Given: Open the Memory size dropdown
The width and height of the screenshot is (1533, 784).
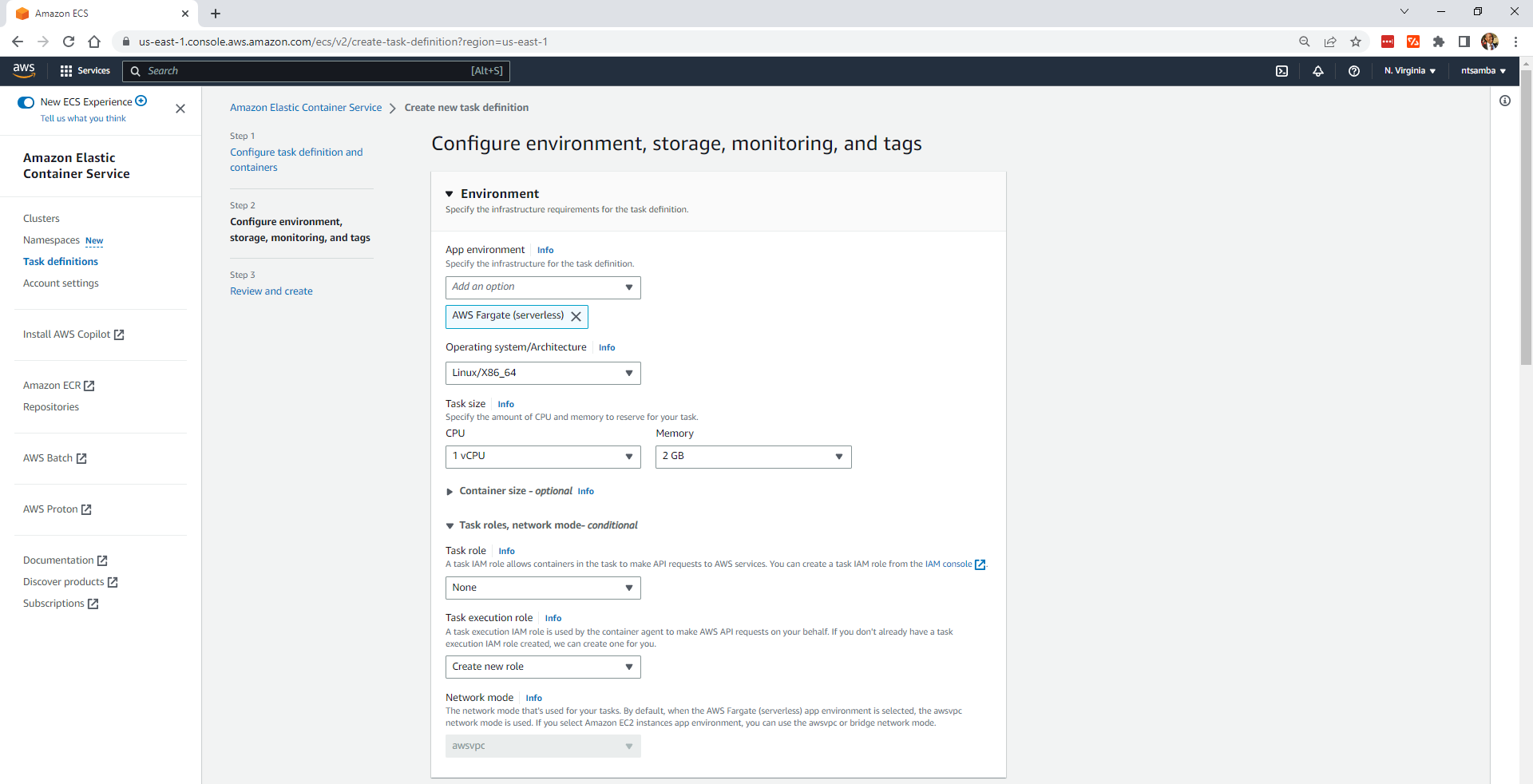Looking at the screenshot, I should pyautogui.click(x=753, y=457).
